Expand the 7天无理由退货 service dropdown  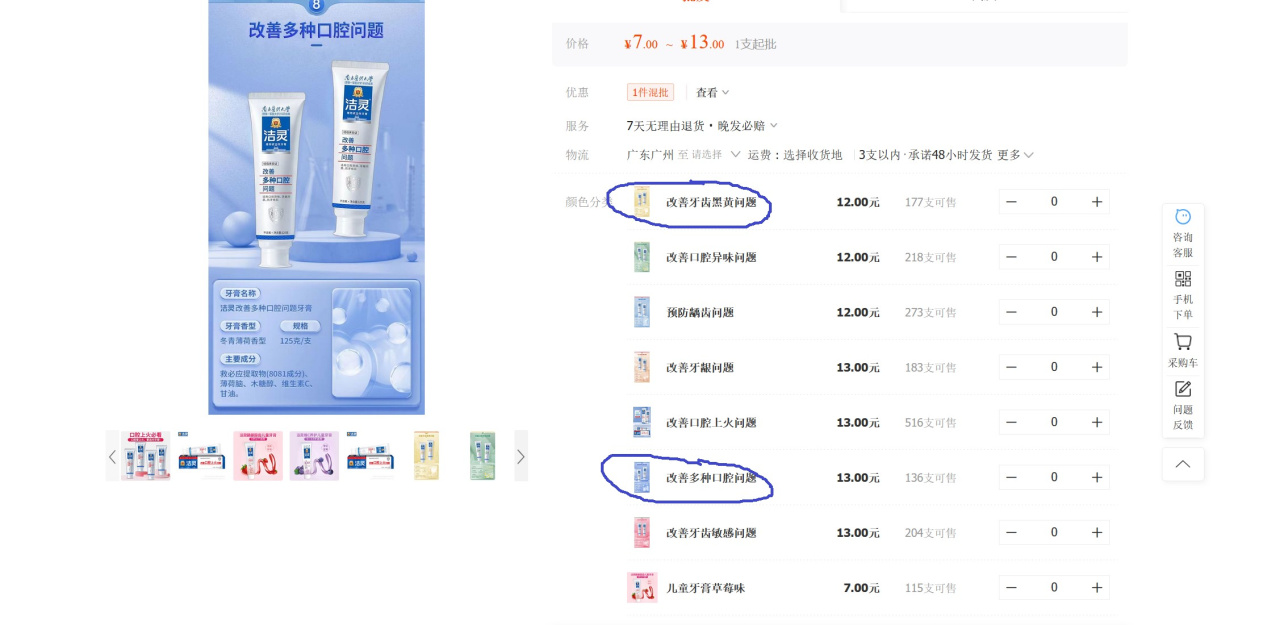coord(702,126)
